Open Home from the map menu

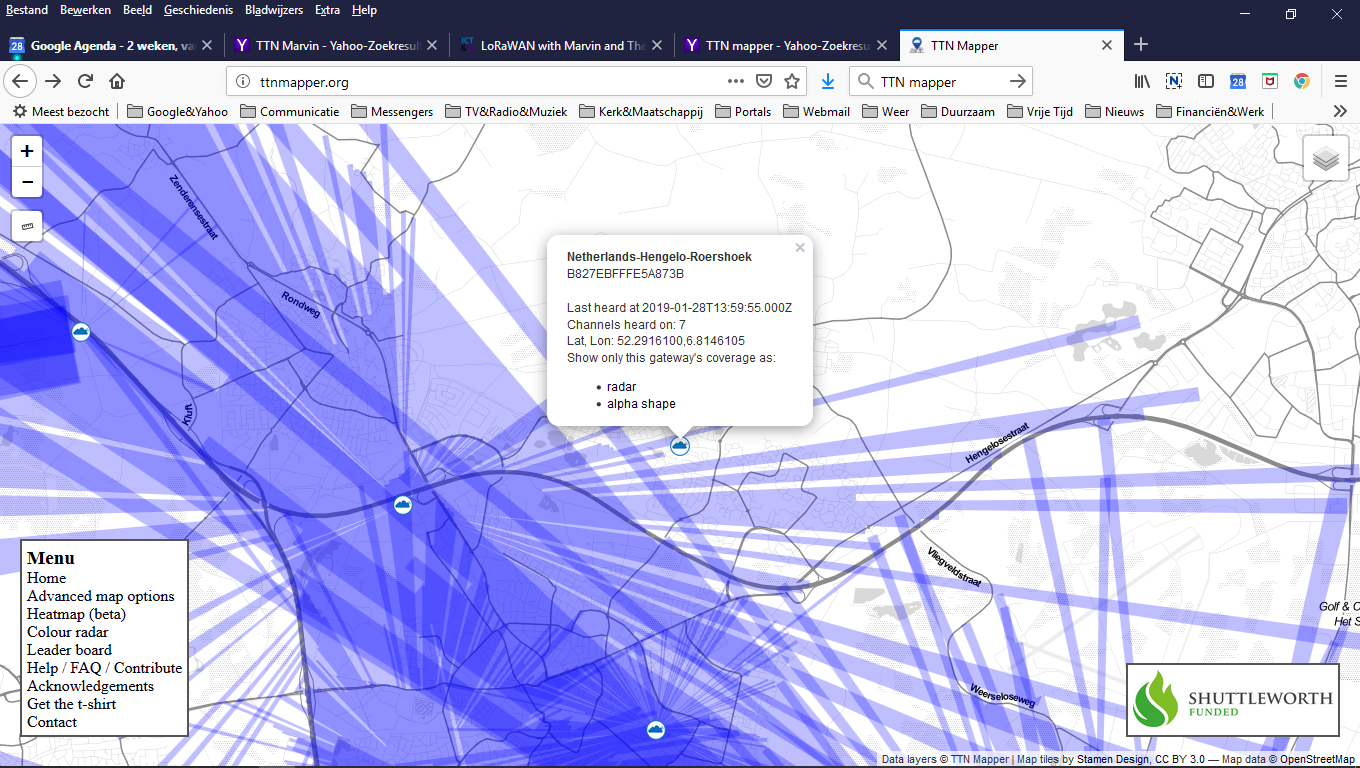[46, 578]
